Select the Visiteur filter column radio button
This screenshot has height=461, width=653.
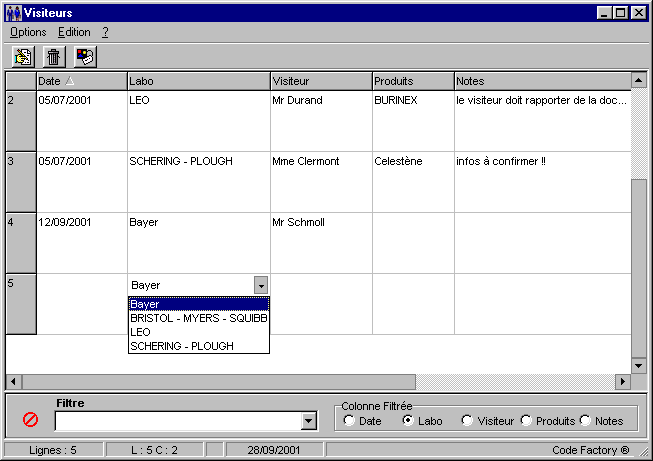click(x=467, y=421)
